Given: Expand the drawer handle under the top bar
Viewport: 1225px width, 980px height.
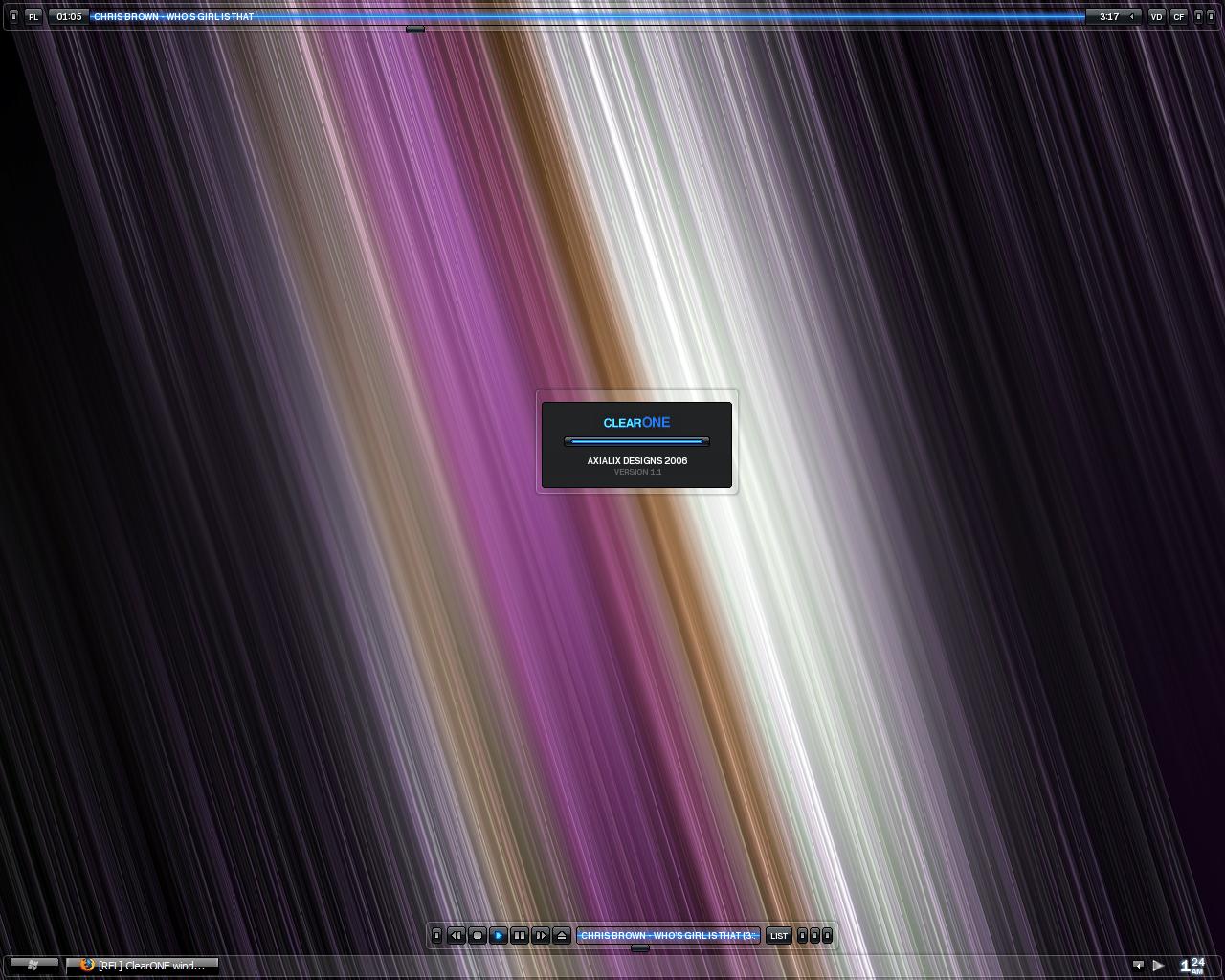Looking at the screenshot, I should pyautogui.click(x=415, y=30).
